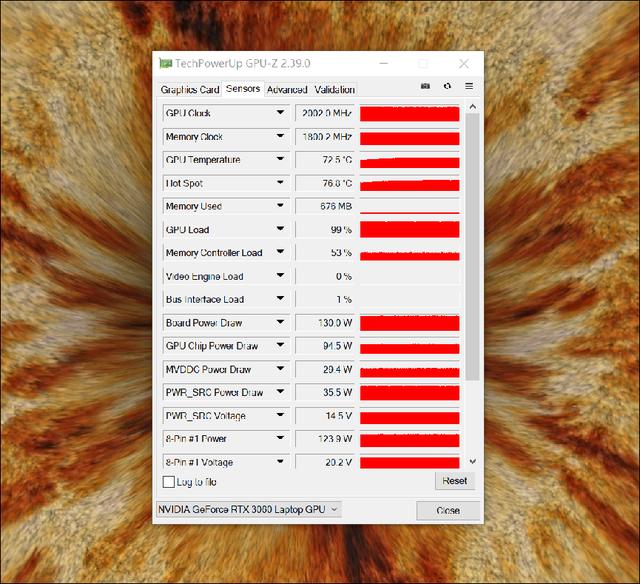Open the Advanced tab

tap(287, 89)
